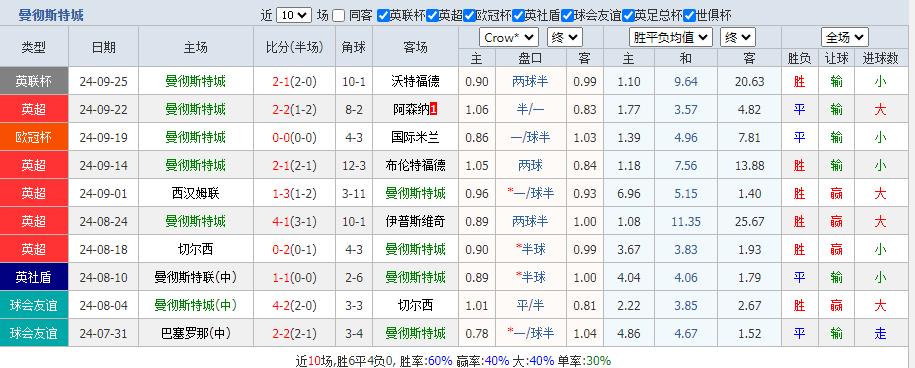Click the 0-2(0-1) score at 切尔西
Viewport: 915px width, 368px height.
click(x=295, y=250)
